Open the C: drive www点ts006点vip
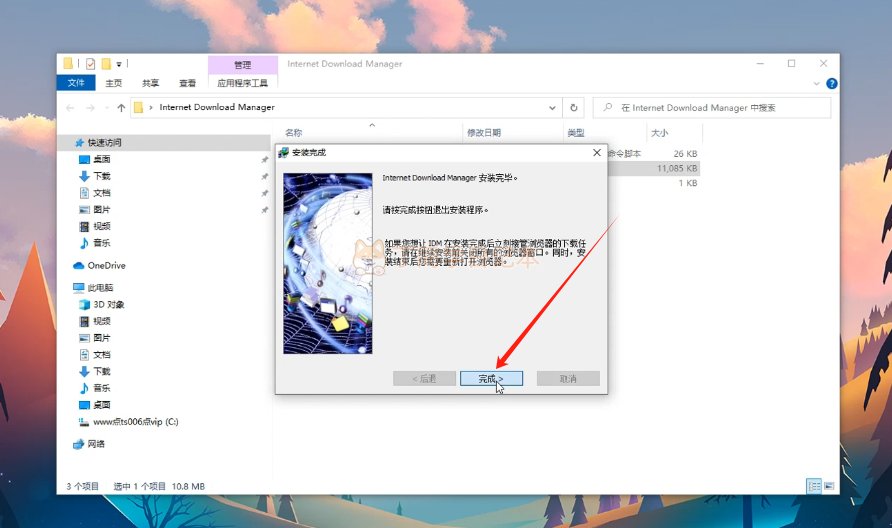The image size is (892, 528). pos(135,422)
